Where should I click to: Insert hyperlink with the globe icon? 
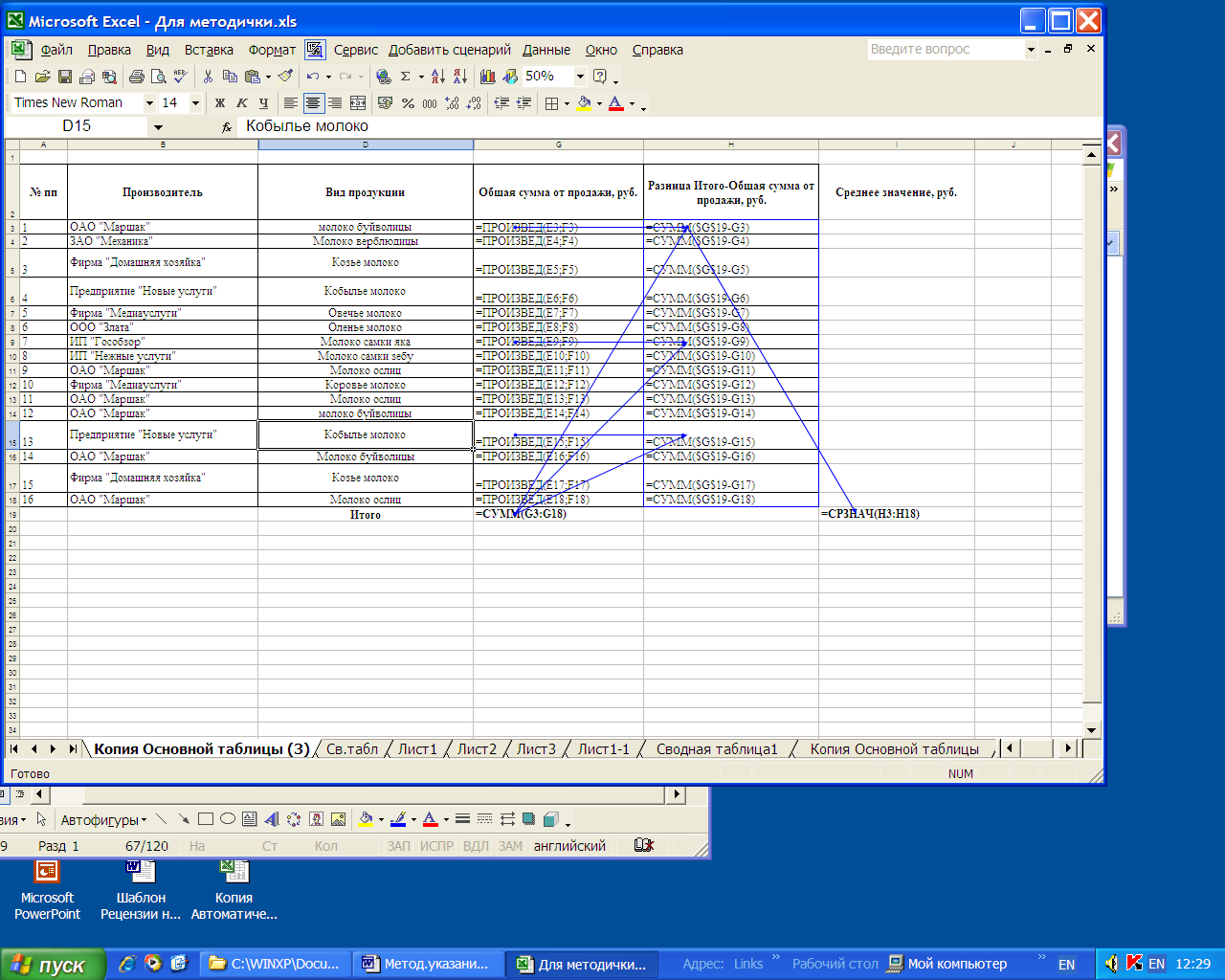[x=384, y=77]
